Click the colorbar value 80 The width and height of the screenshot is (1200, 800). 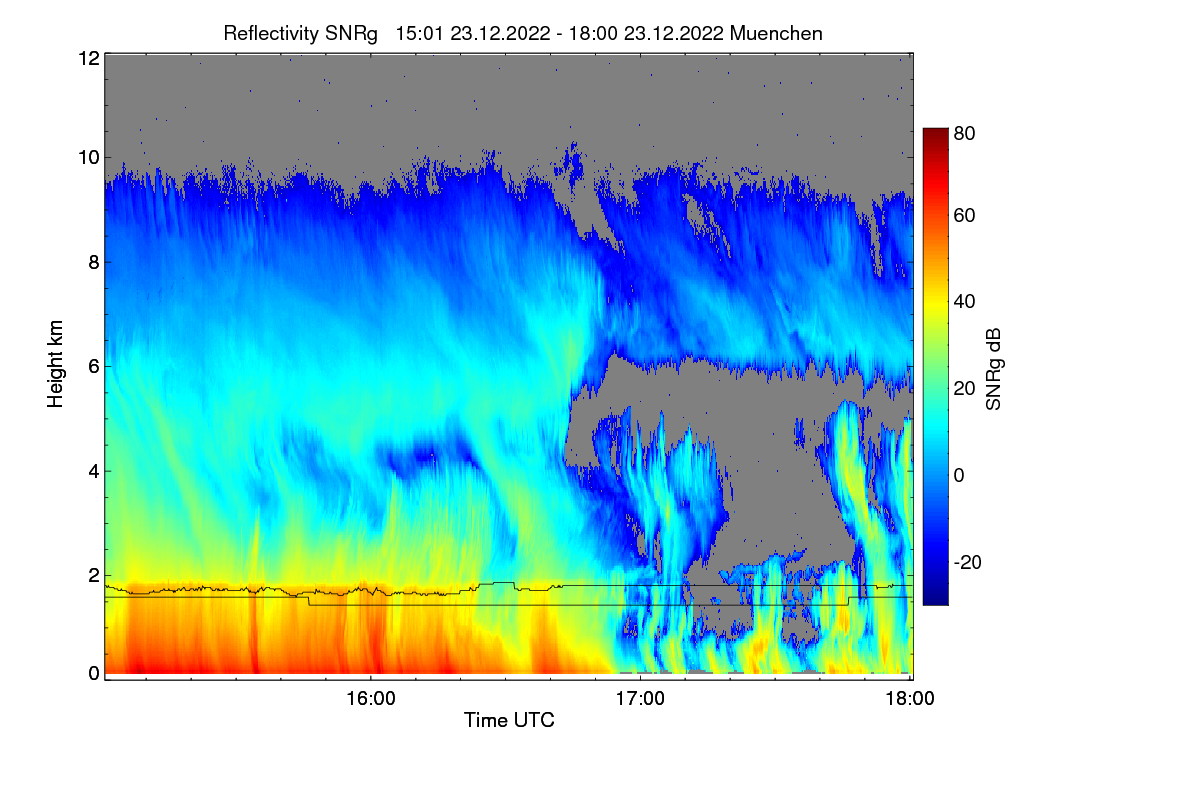pyautogui.click(x=965, y=132)
